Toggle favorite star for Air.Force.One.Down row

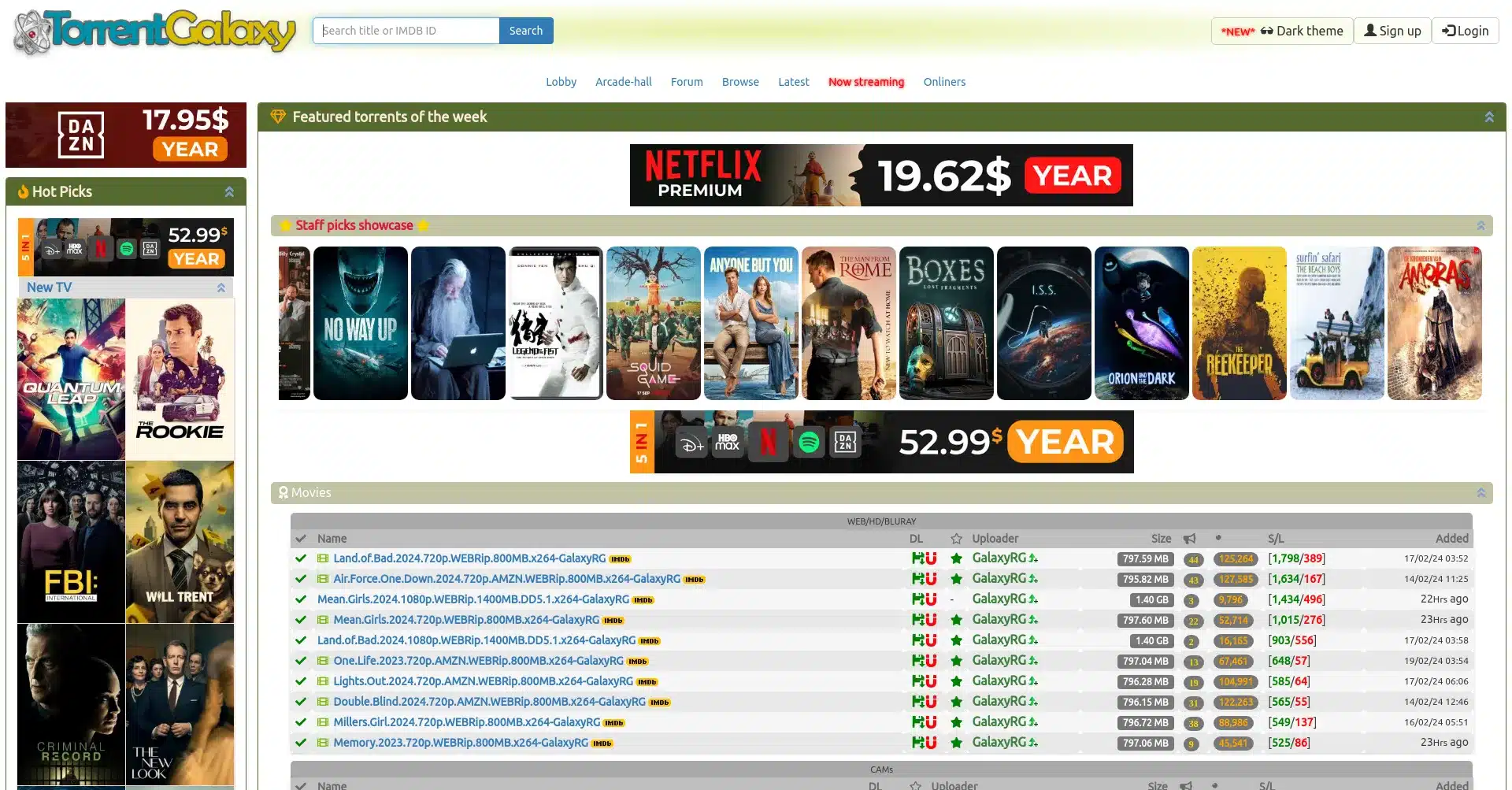coord(956,579)
